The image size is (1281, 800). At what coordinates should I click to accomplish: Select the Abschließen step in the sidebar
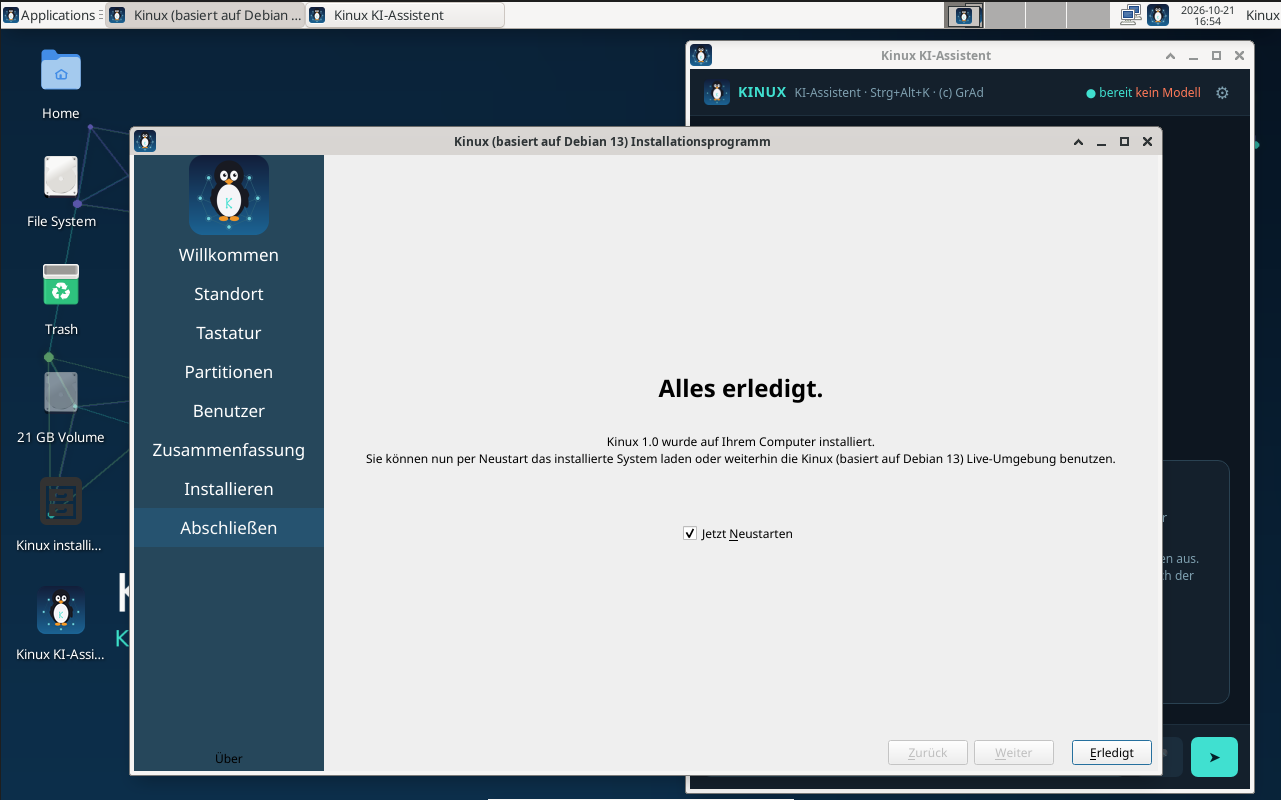pos(229,528)
